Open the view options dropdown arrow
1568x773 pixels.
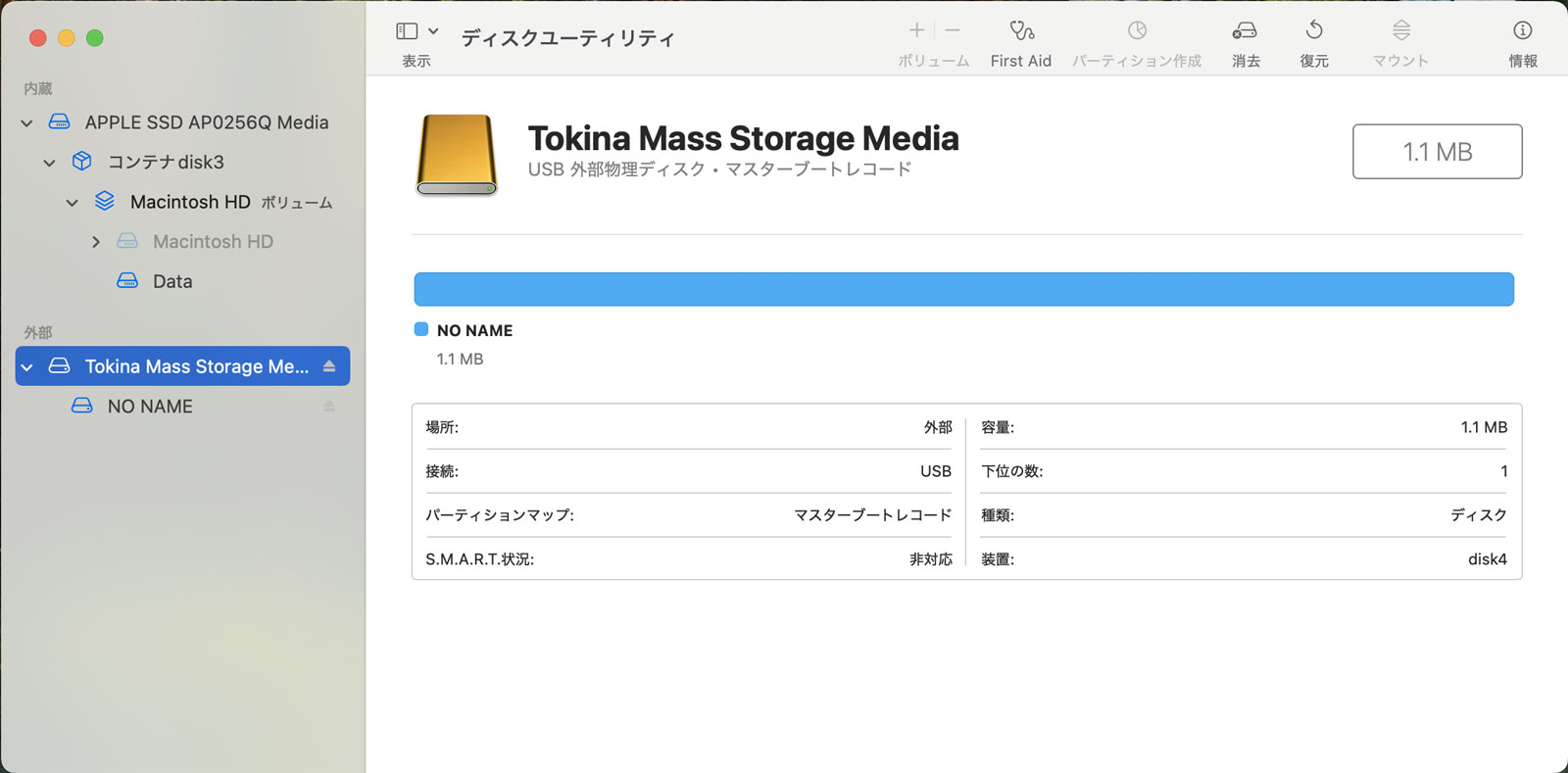click(x=433, y=31)
